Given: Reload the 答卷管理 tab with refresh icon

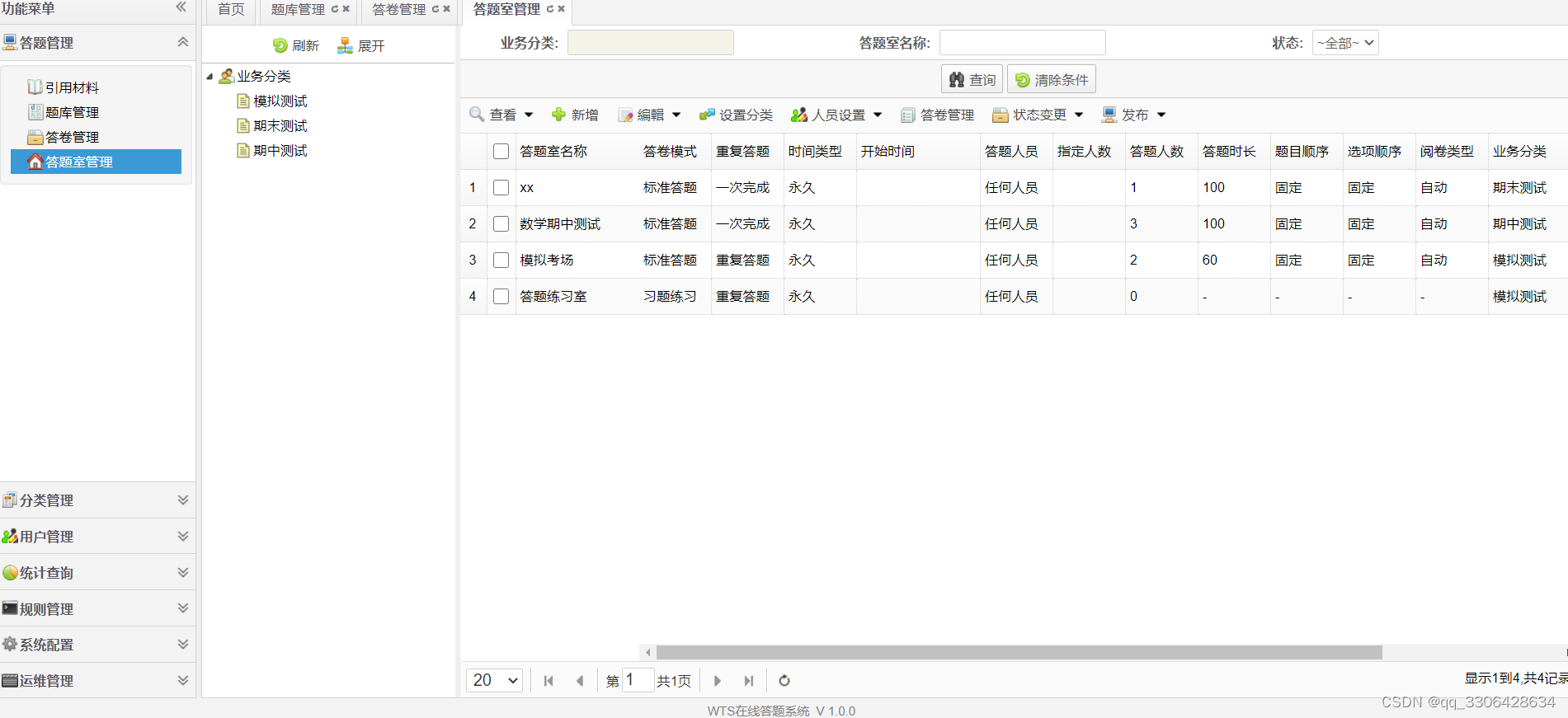Looking at the screenshot, I should click(436, 9).
